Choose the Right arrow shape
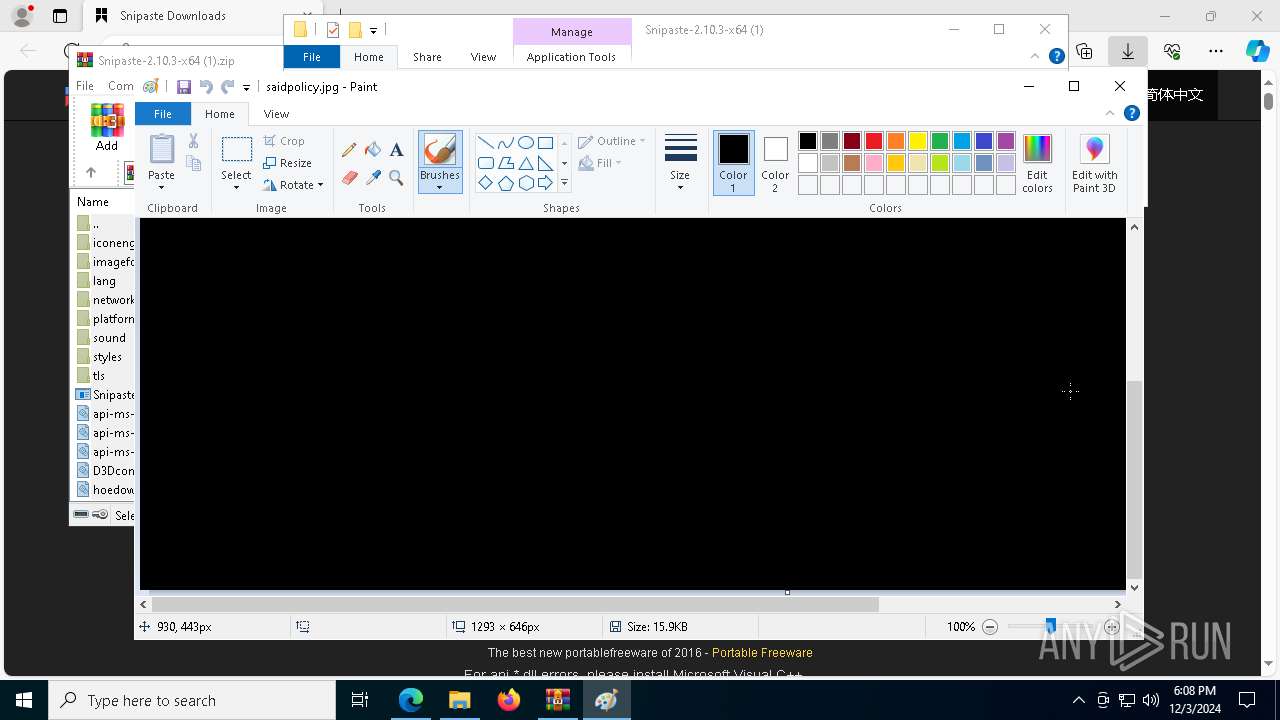This screenshot has width=1280, height=720. coord(545,183)
